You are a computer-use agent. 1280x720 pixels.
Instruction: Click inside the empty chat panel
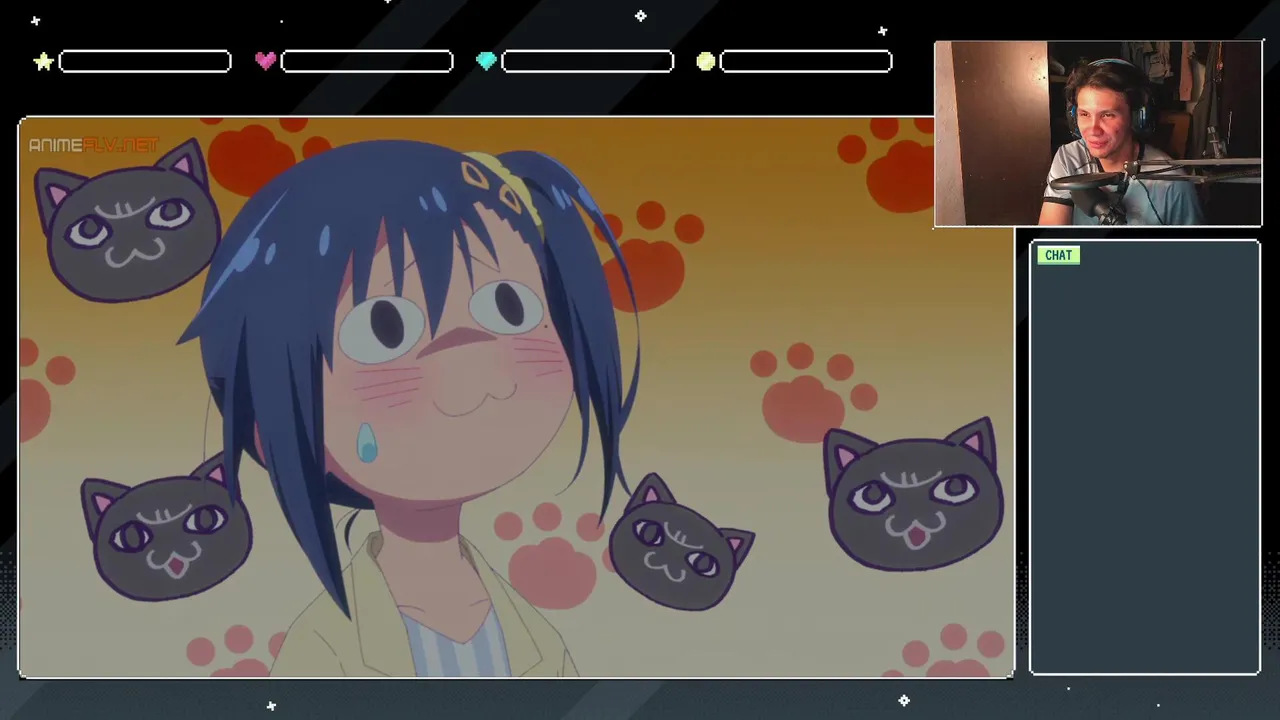coord(1145,458)
